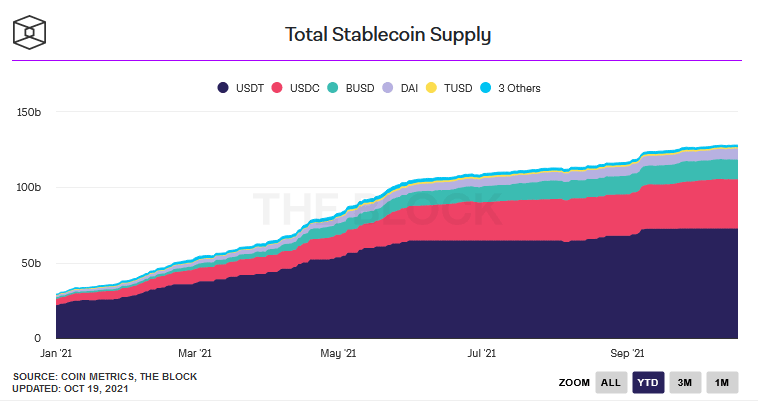Screen dimensions: 758x401
Task: Zoom chart to 1M
Action: (x=721, y=382)
